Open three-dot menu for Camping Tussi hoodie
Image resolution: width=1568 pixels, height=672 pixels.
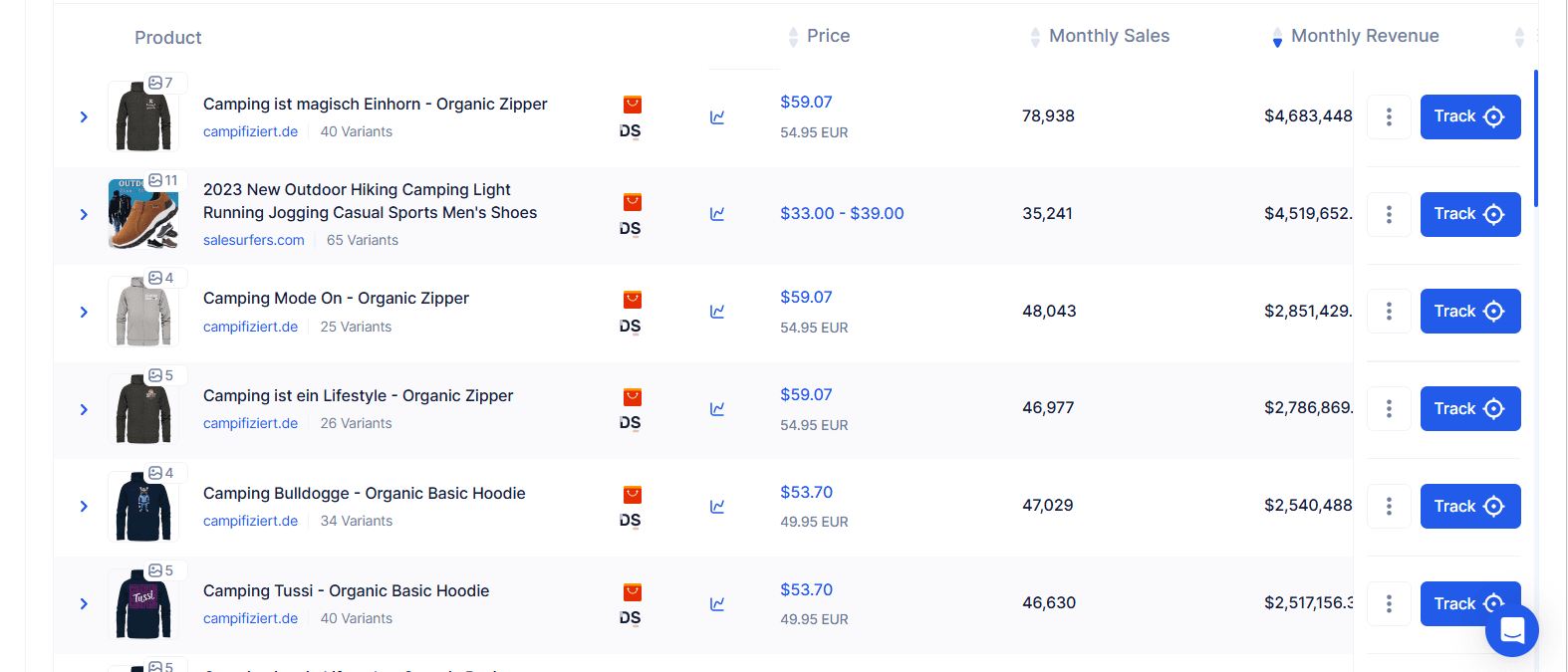[1389, 604]
